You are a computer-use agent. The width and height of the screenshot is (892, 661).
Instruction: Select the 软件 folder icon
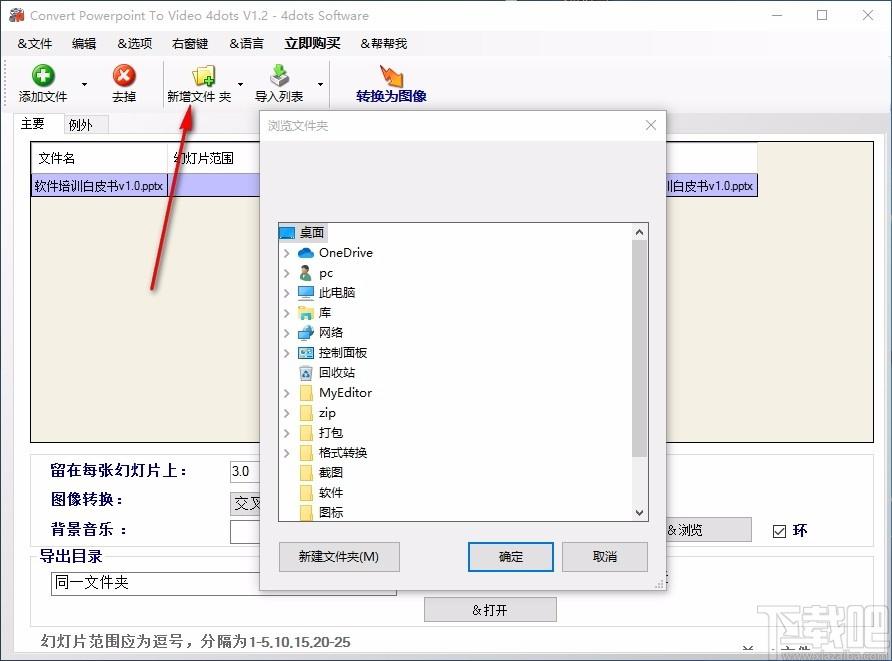(x=306, y=493)
